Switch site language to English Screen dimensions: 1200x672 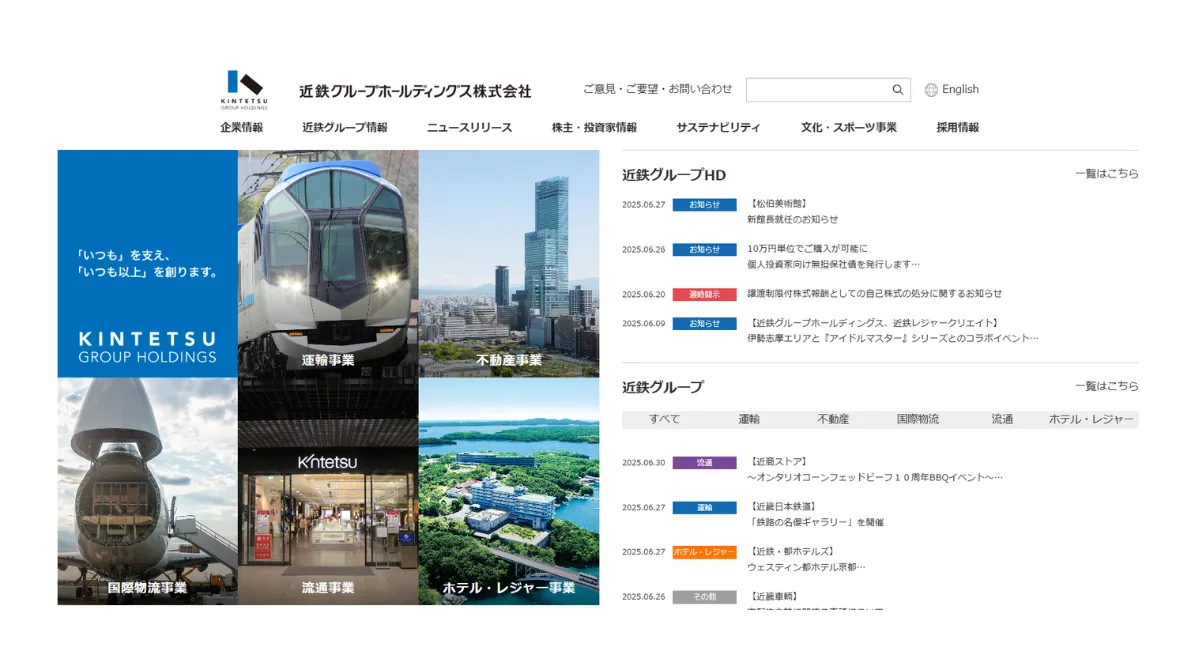point(960,90)
